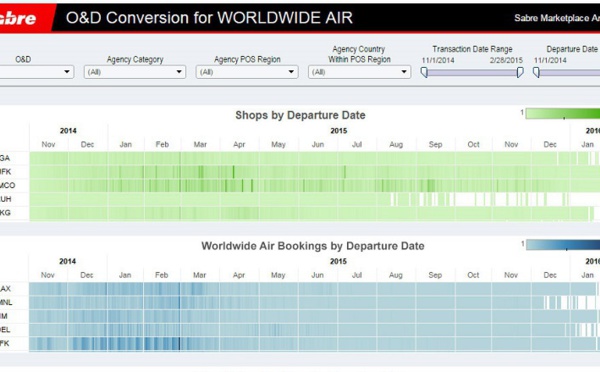Viewport: 600px width, 372px height.
Task: Click Transaction Date Range left slider handle
Action: click(x=424, y=72)
